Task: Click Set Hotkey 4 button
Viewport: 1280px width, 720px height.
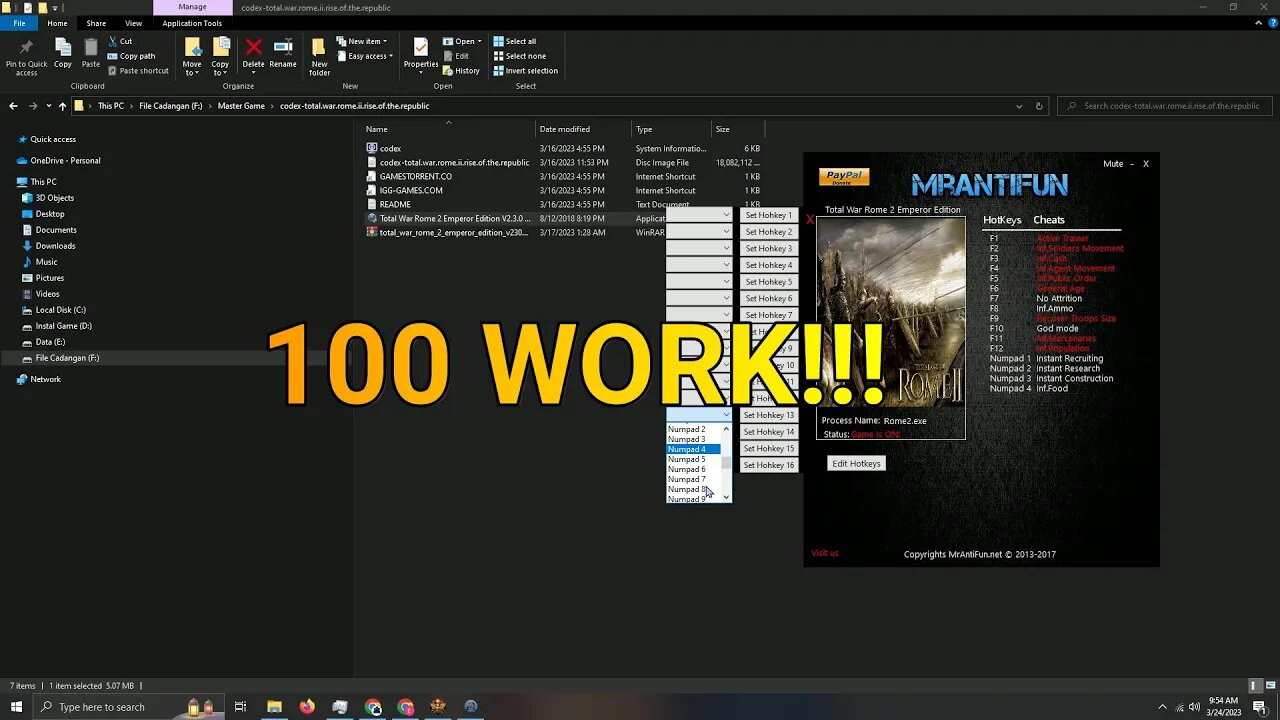Action: coord(768,265)
